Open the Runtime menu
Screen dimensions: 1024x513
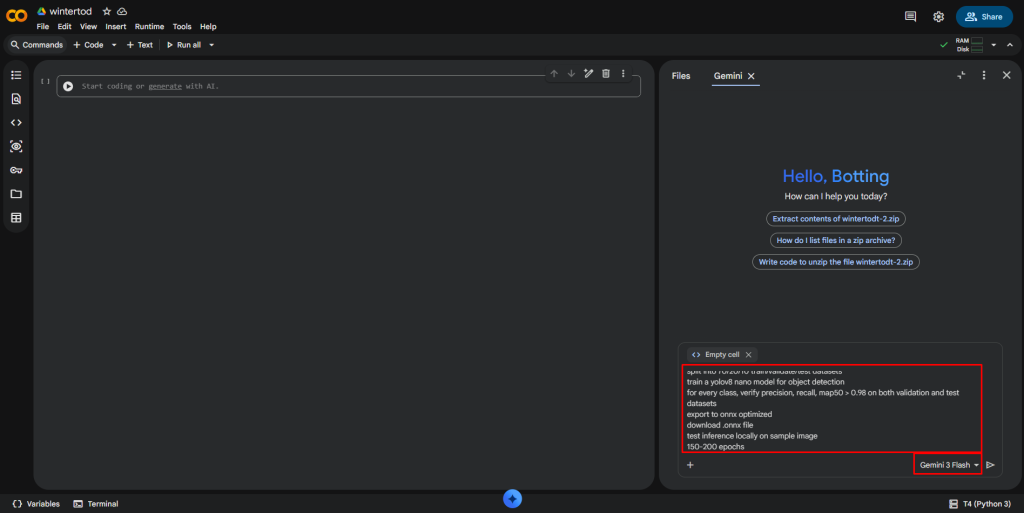click(x=150, y=27)
